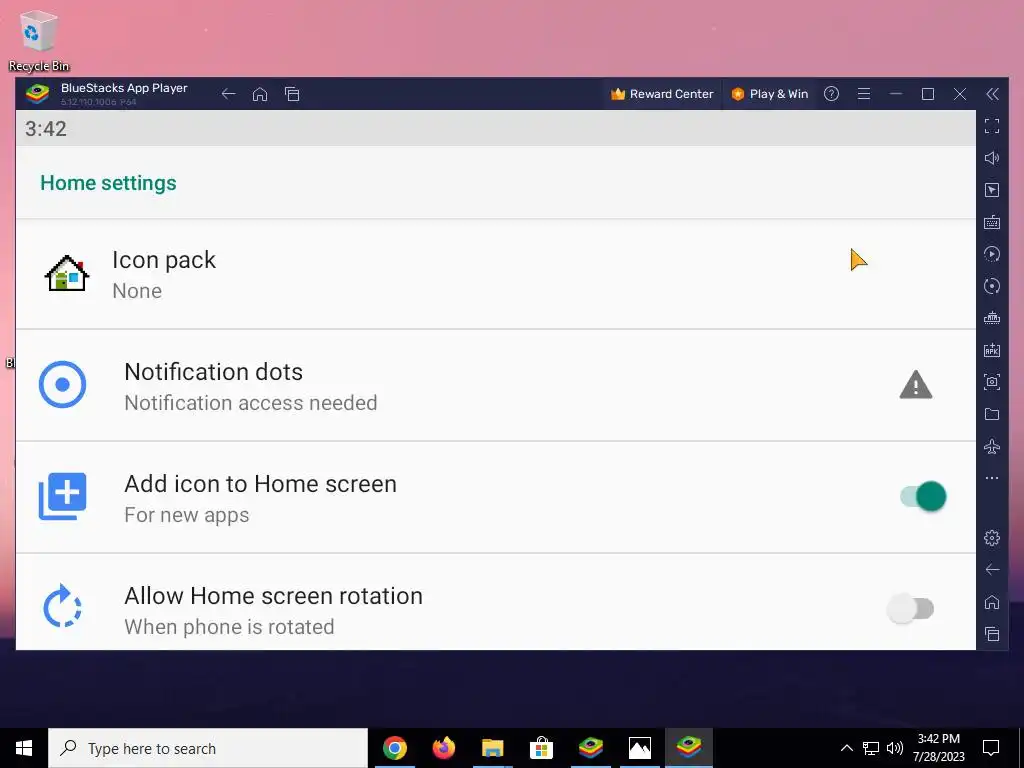Image resolution: width=1024 pixels, height=768 pixels.
Task: Click the blue Notification dots circle icon
Action: coord(63,385)
